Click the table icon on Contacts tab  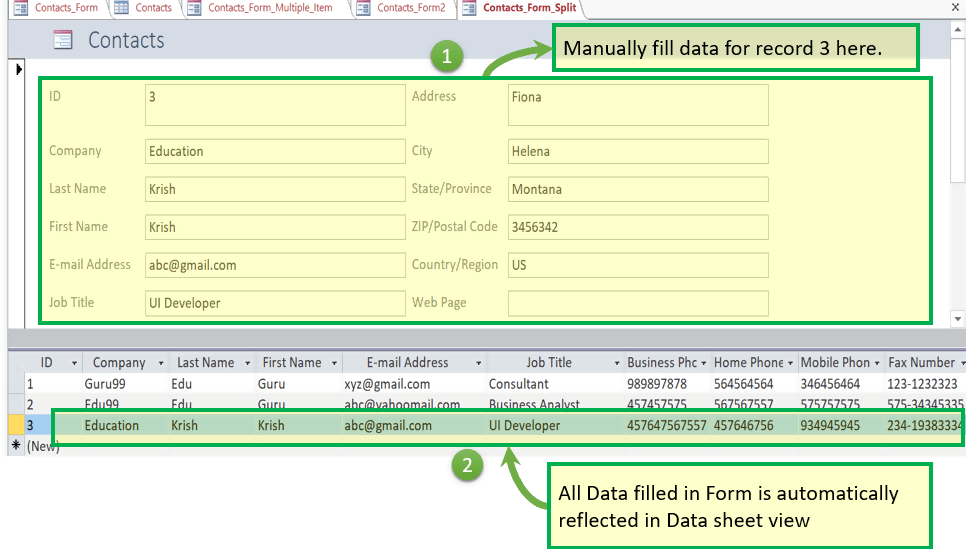(x=121, y=8)
